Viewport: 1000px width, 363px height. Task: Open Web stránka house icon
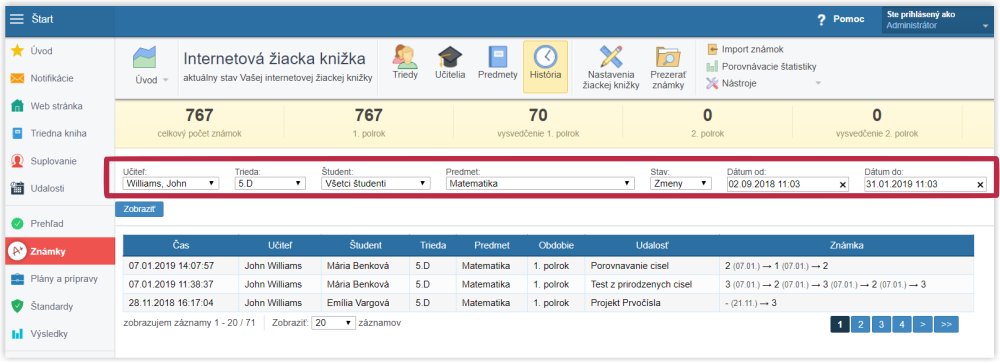point(18,106)
